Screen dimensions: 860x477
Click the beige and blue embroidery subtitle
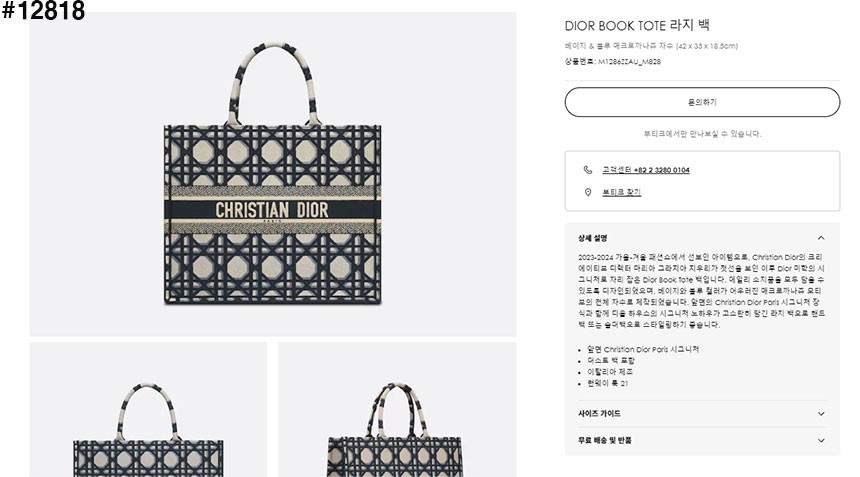click(x=651, y=46)
